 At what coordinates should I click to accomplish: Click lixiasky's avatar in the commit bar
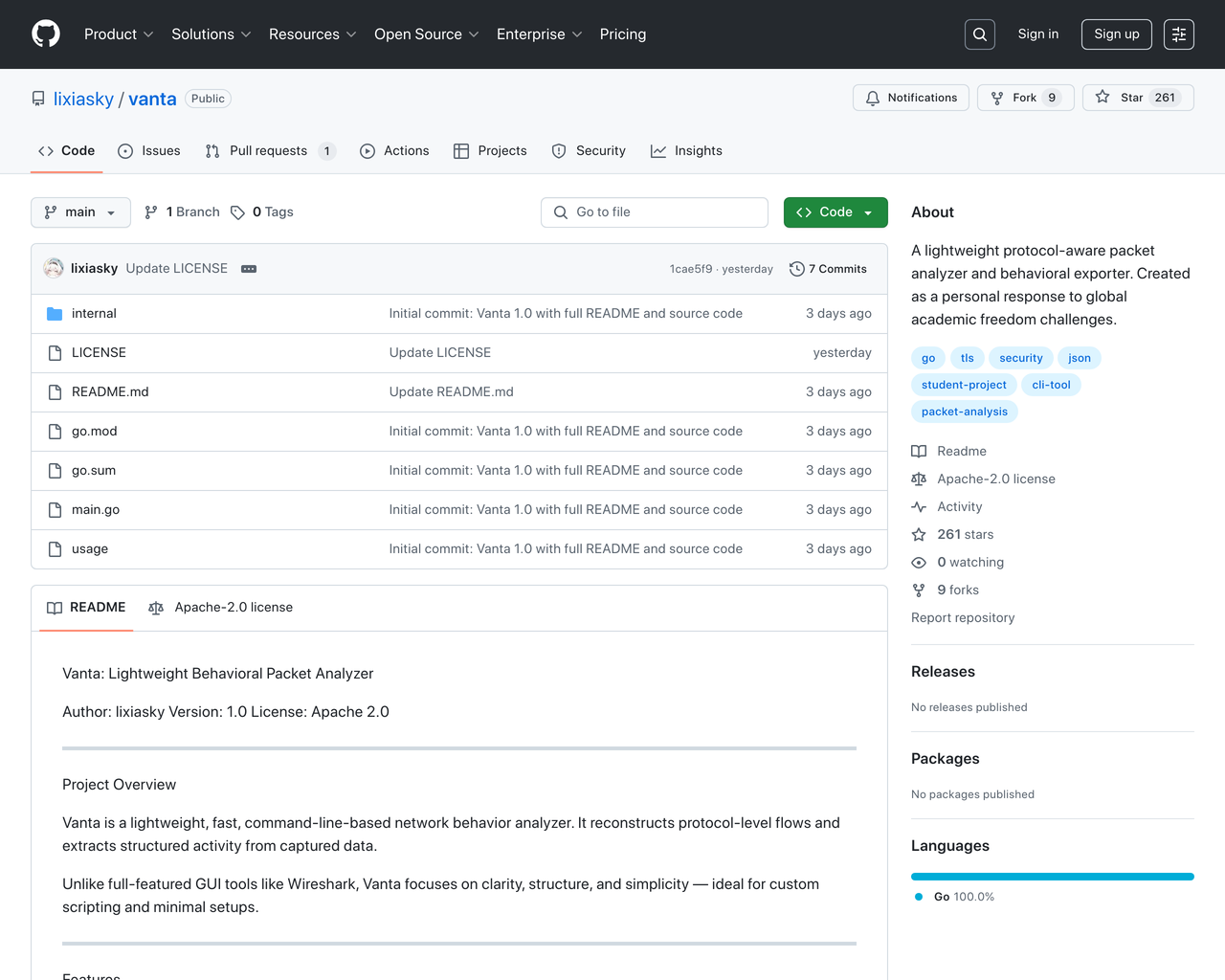coord(54,268)
